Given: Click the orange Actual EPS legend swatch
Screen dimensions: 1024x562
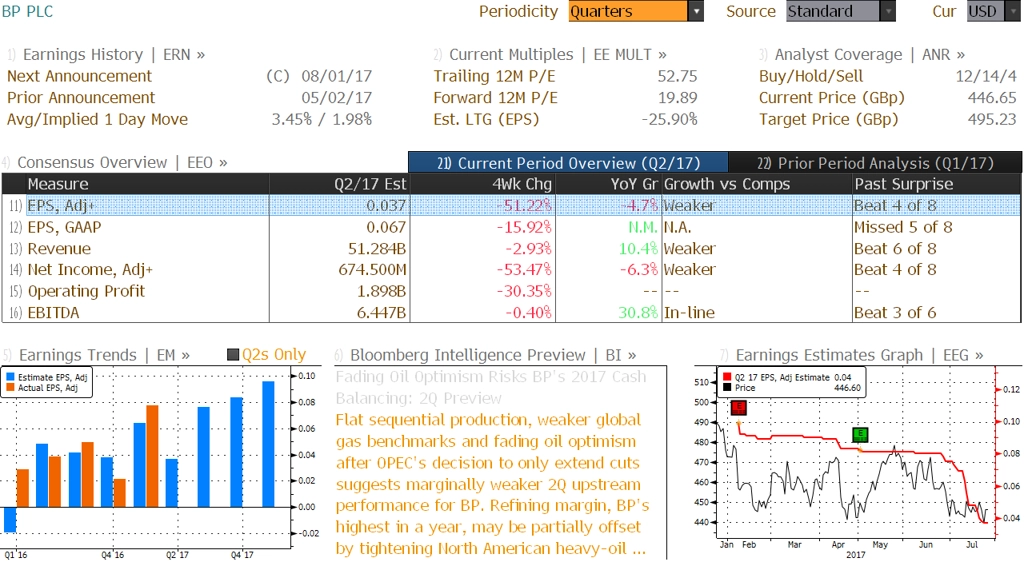Looking at the screenshot, I should [10, 388].
